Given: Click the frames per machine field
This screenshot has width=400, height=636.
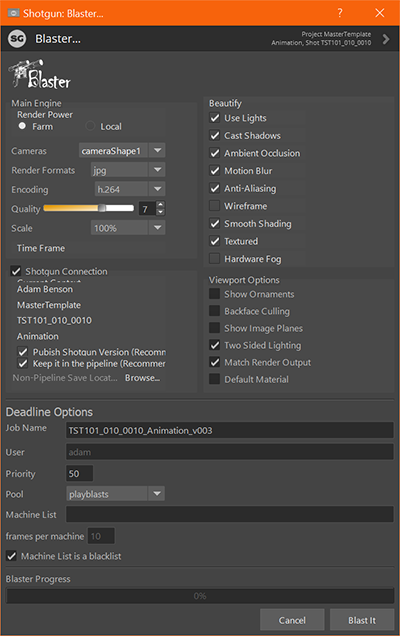Looking at the screenshot, I should click(x=101, y=536).
